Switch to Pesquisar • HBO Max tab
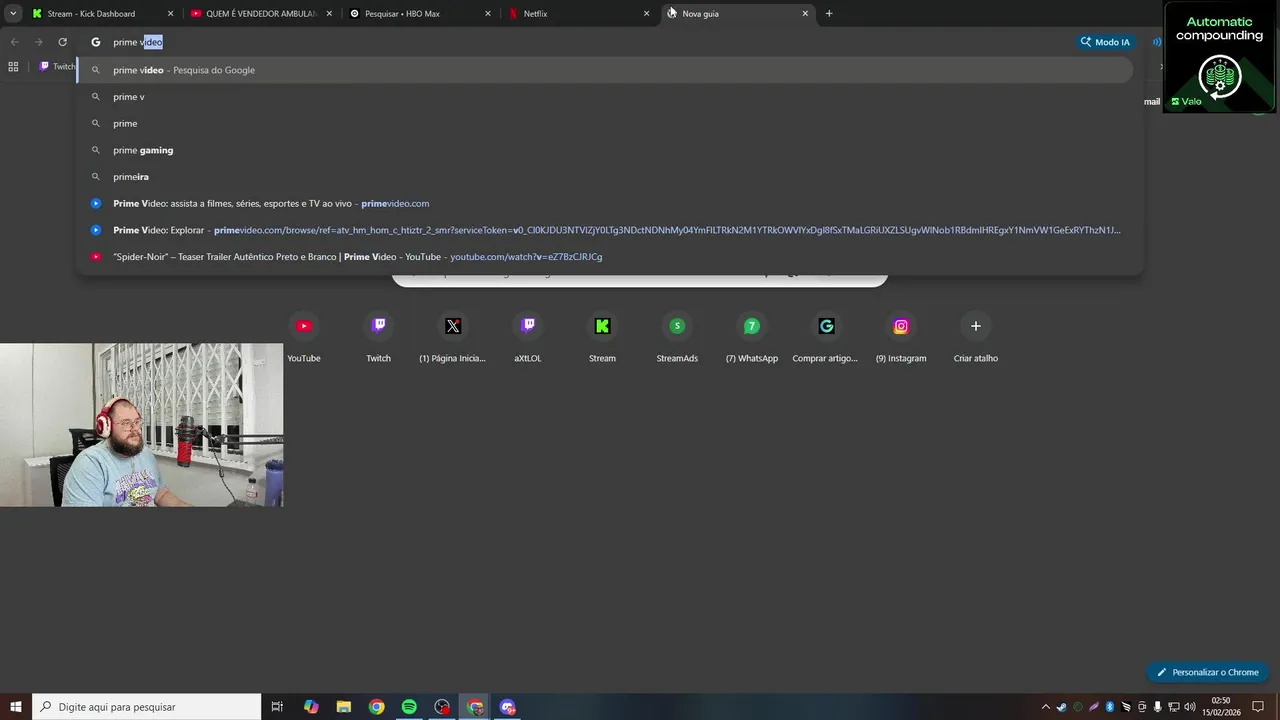 [420, 14]
